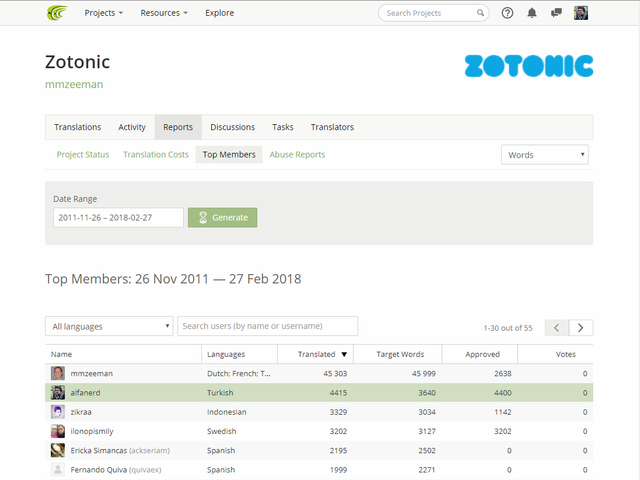This screenshot has width=640, height=480.
Task: Click the alfanerd name in table
Action: pyautogui.click(x=85, y=393)
